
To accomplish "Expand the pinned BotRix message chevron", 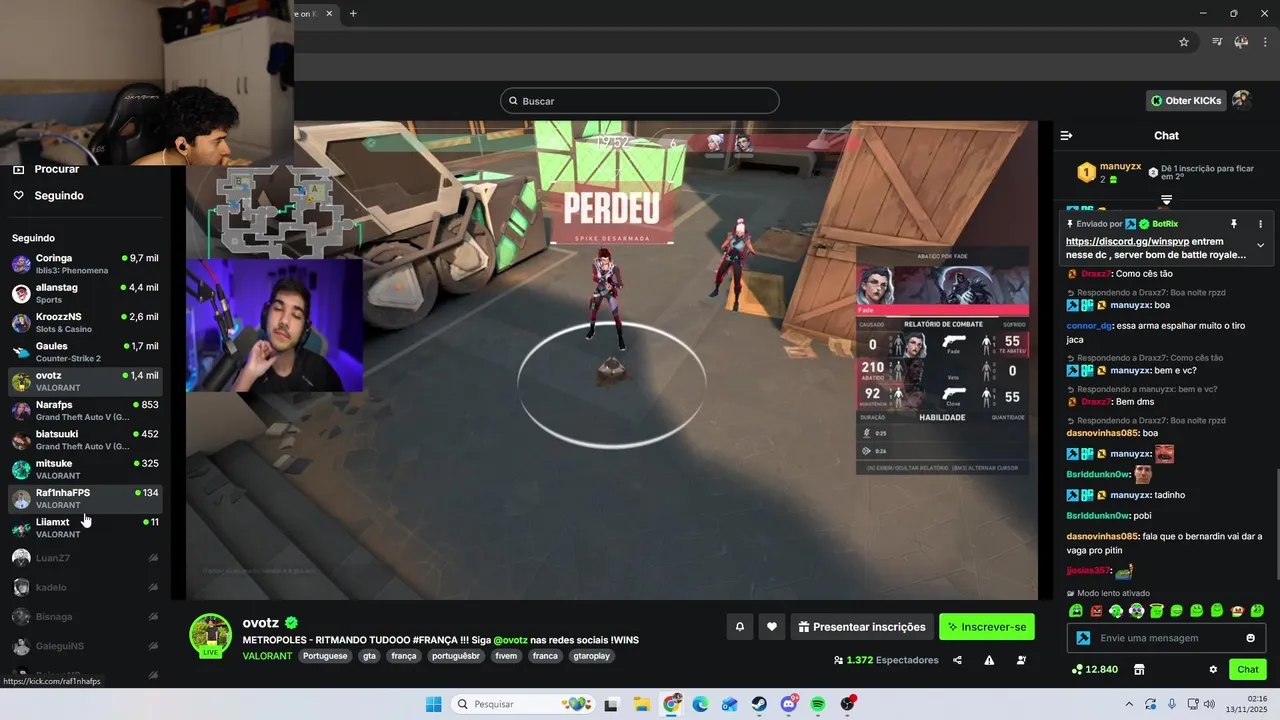I will (x=1260, y=245).
